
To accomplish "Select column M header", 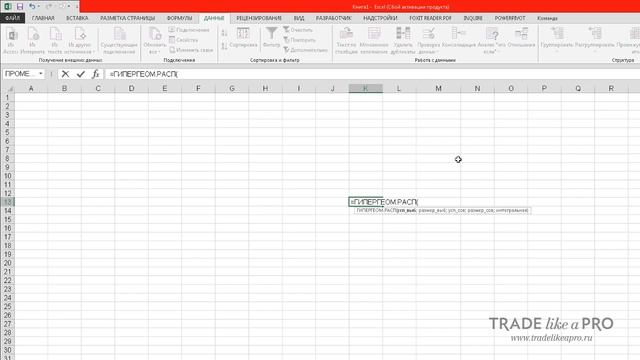I will point(438,88).
